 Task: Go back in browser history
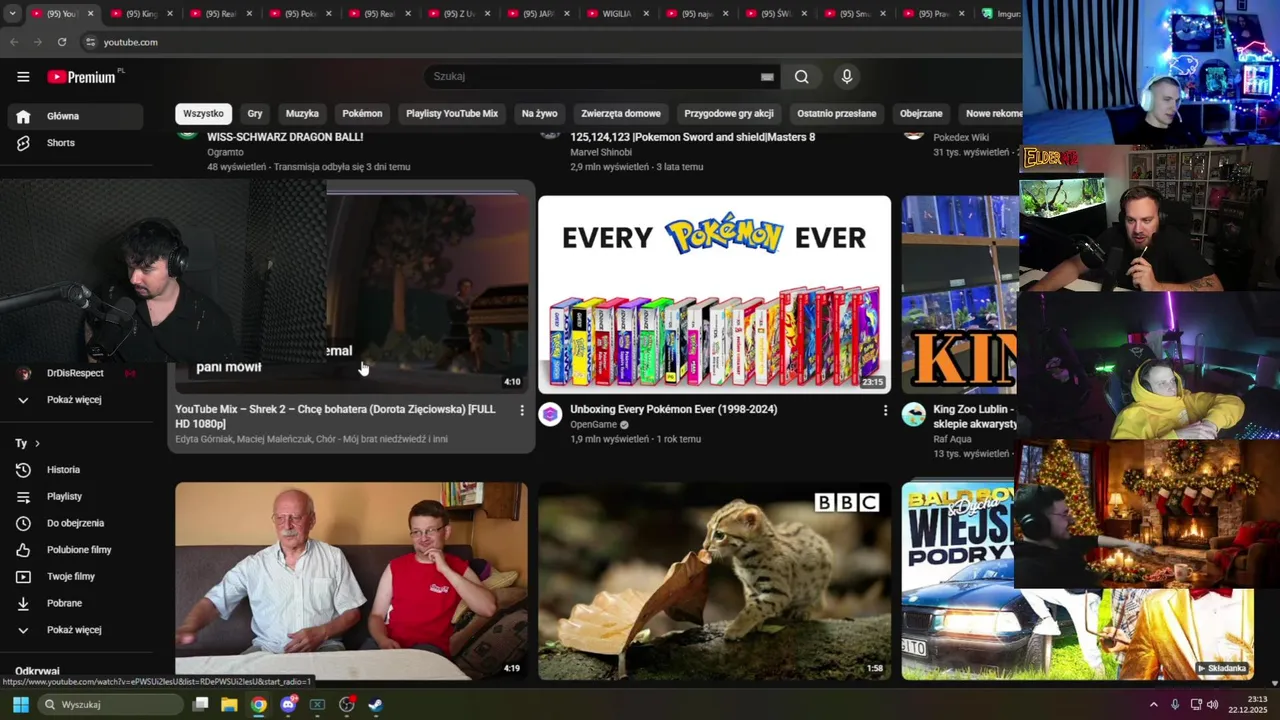pos(14,42)
